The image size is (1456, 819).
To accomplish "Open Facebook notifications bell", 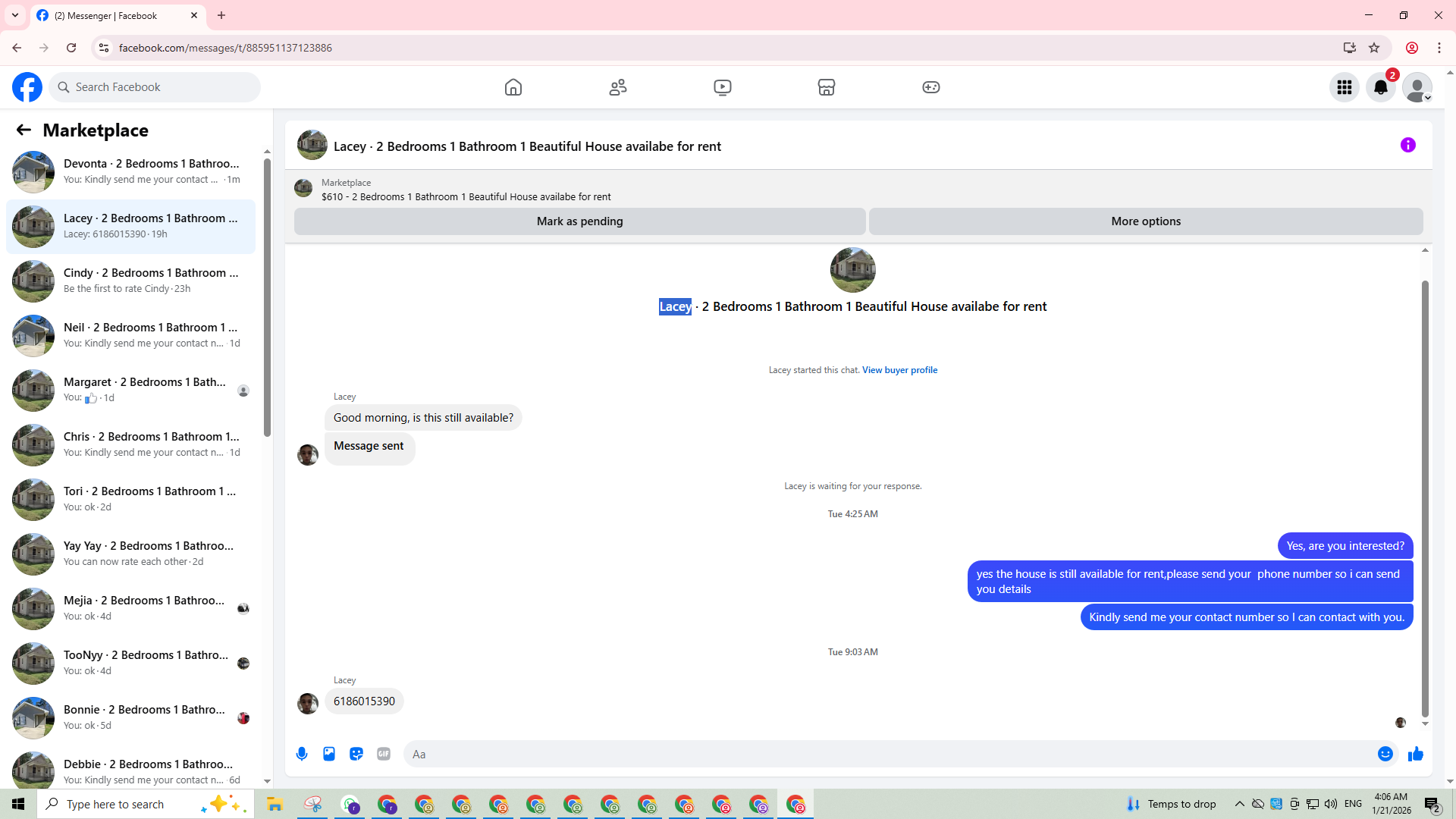I will click(1381, 87).
